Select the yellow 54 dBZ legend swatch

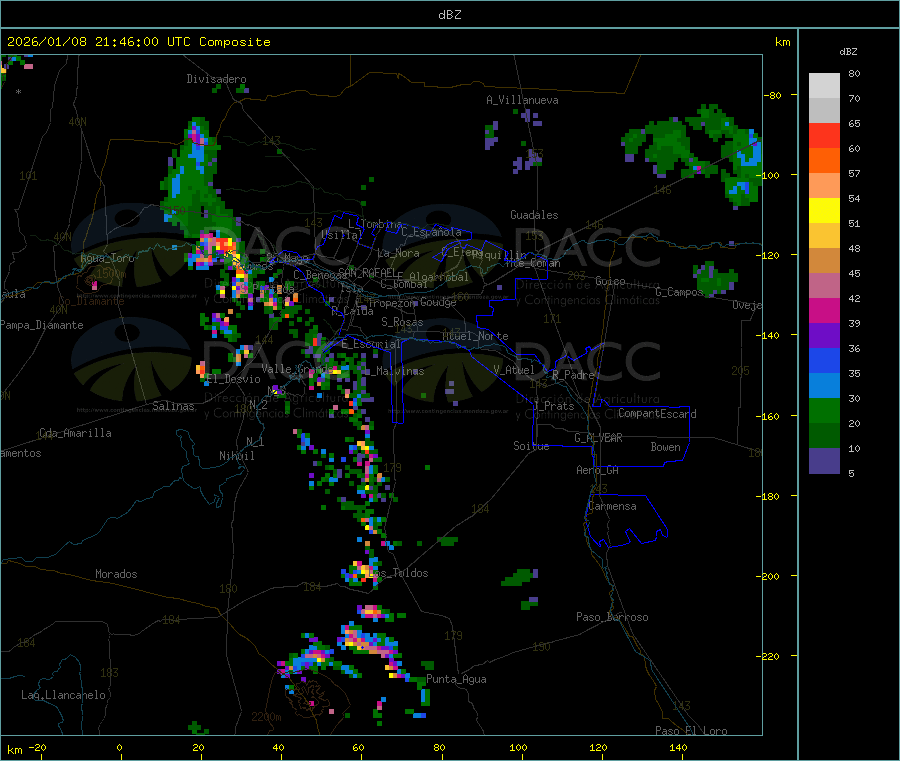(x=824, y=211)
